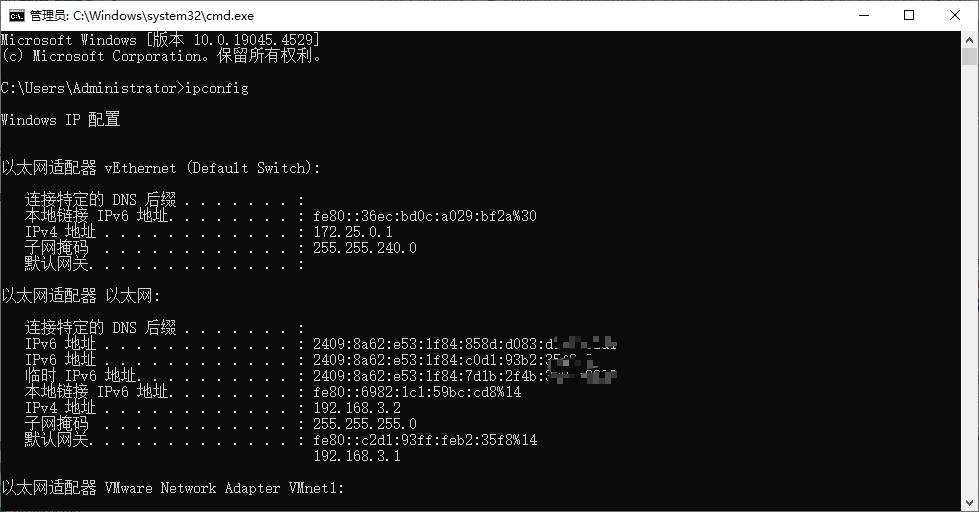Open the cmd system menu icon
The height and width of the screenshot is (512, 979).
click(16, 15)
